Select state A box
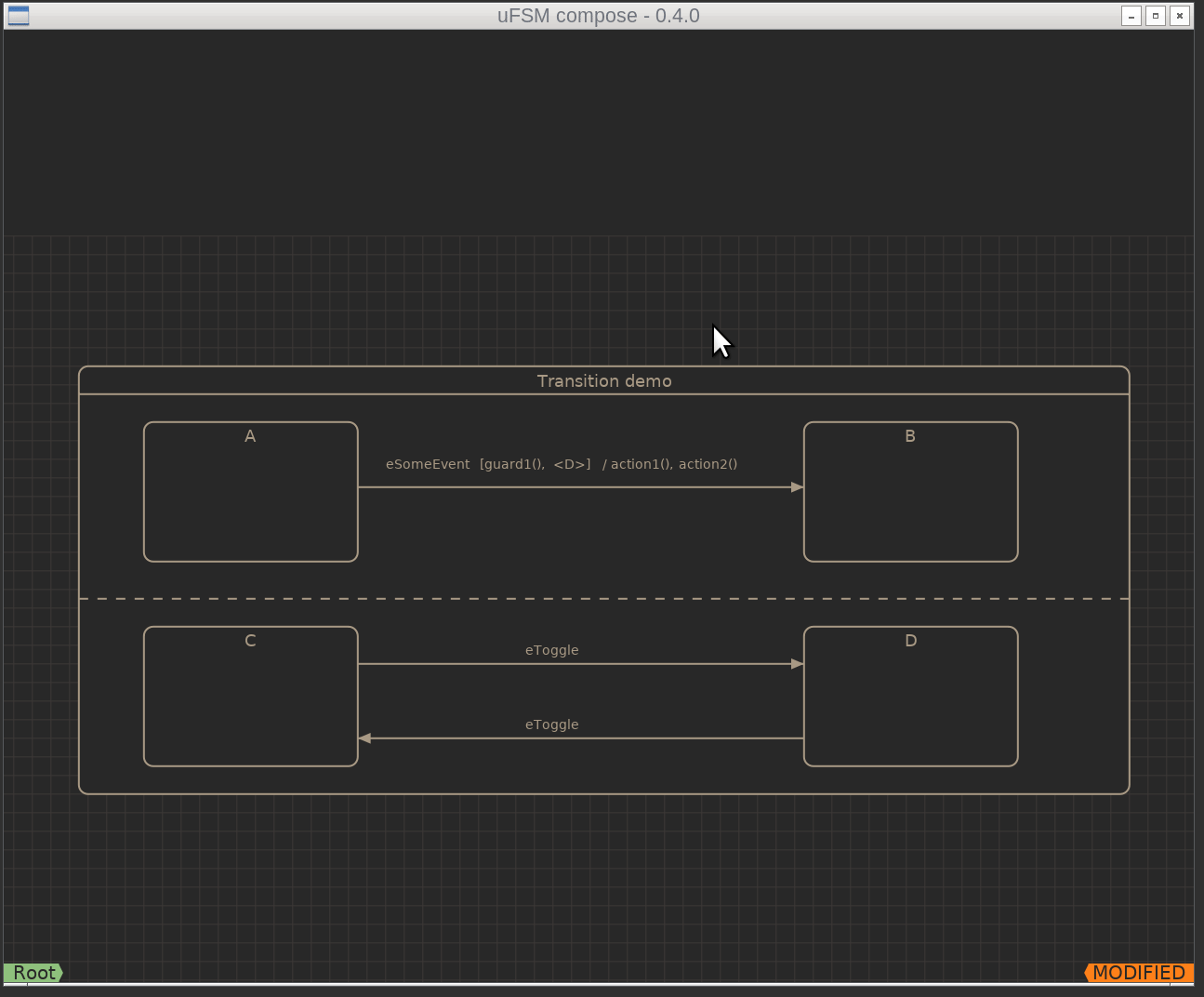Viewport: 1204px width, 997px height. [251, 492]
